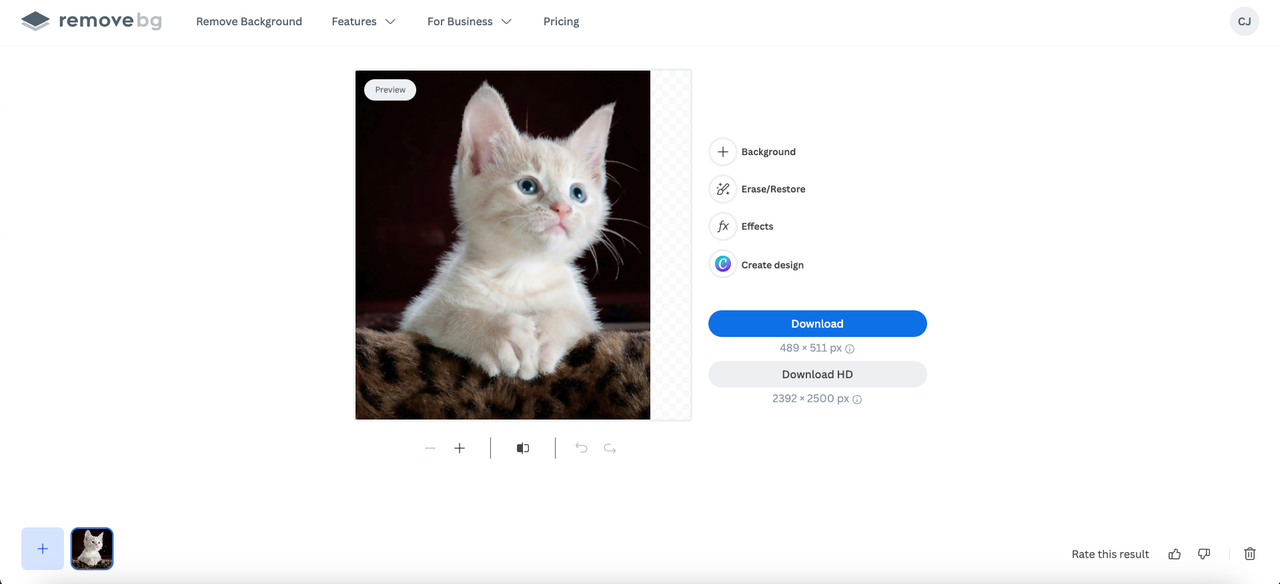Click the Create design label
The height and width of the screenshot is (584, 1280).
coord(772,265)
